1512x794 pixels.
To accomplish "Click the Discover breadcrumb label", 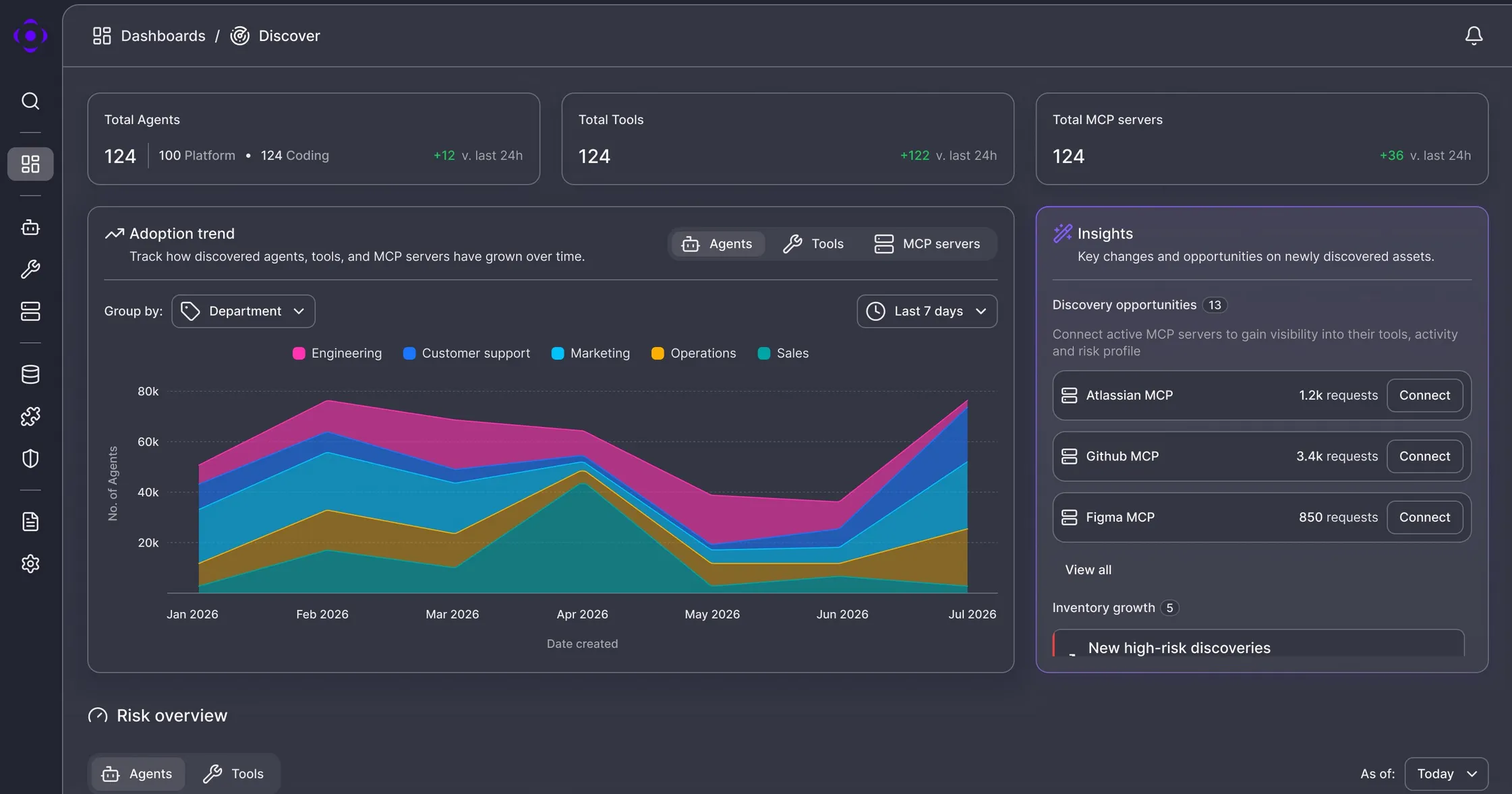I will (289, 36).
